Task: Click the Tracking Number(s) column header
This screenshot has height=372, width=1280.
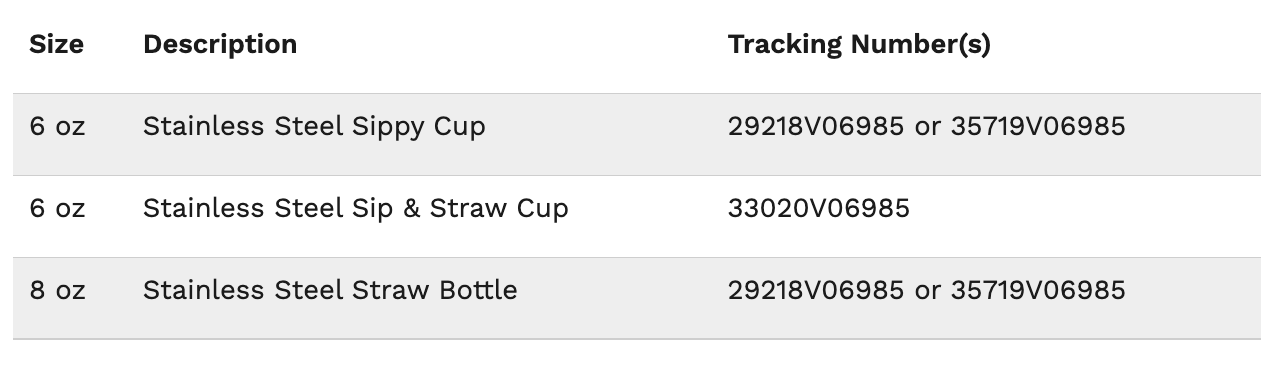Action: pyautogui.click(x=859, y=45)
